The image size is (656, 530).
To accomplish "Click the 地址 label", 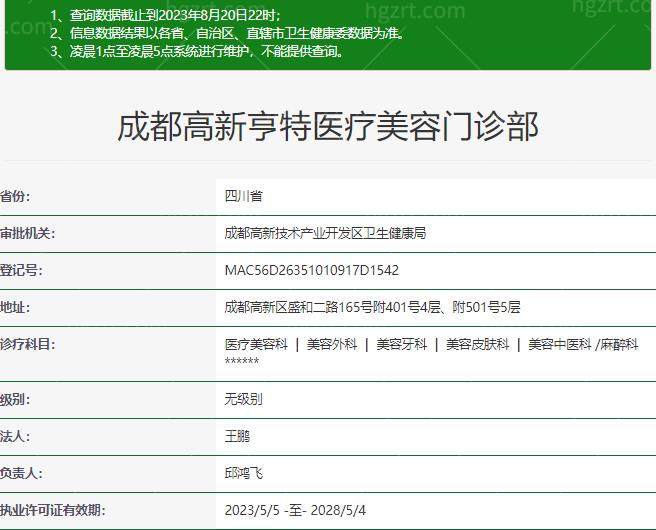I will tap(15, 307).
